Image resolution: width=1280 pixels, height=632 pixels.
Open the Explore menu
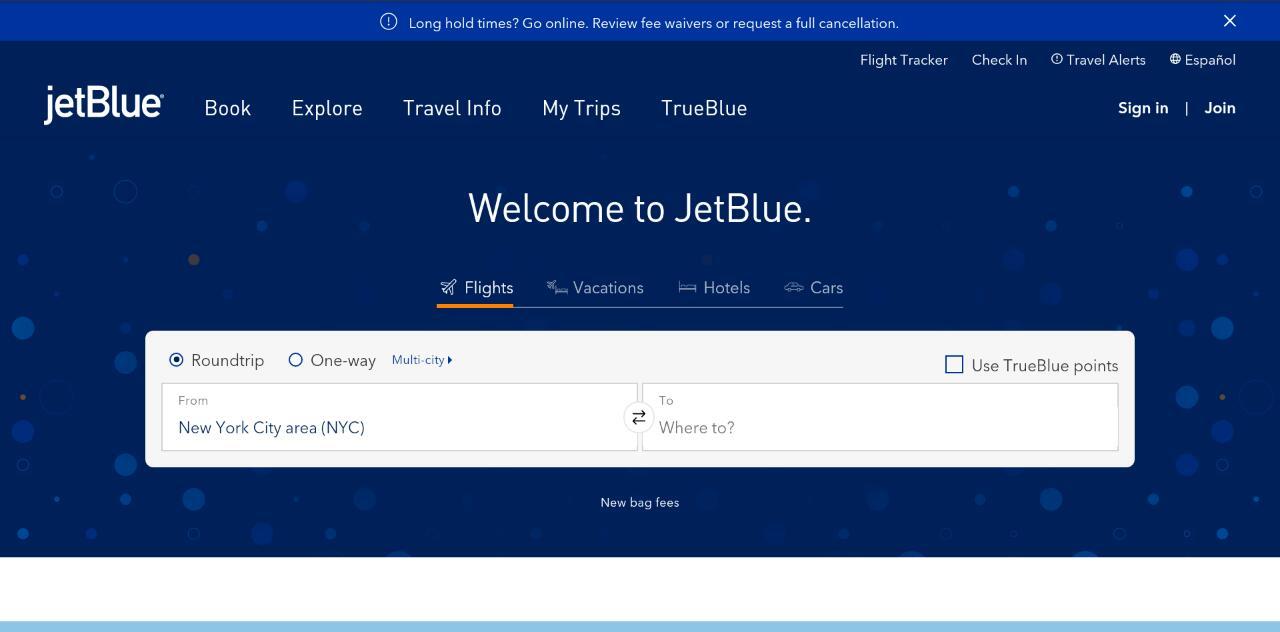(x=327, y=108)
